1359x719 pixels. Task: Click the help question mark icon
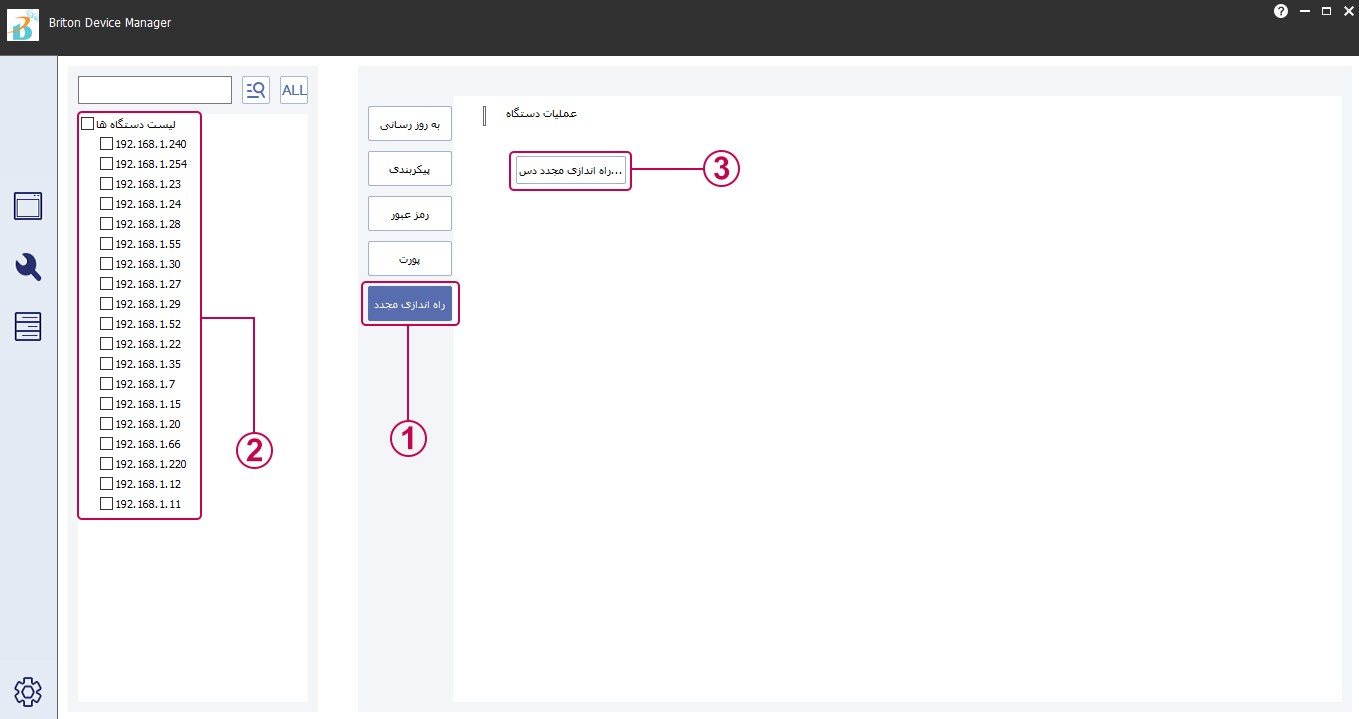(1281, 11)
